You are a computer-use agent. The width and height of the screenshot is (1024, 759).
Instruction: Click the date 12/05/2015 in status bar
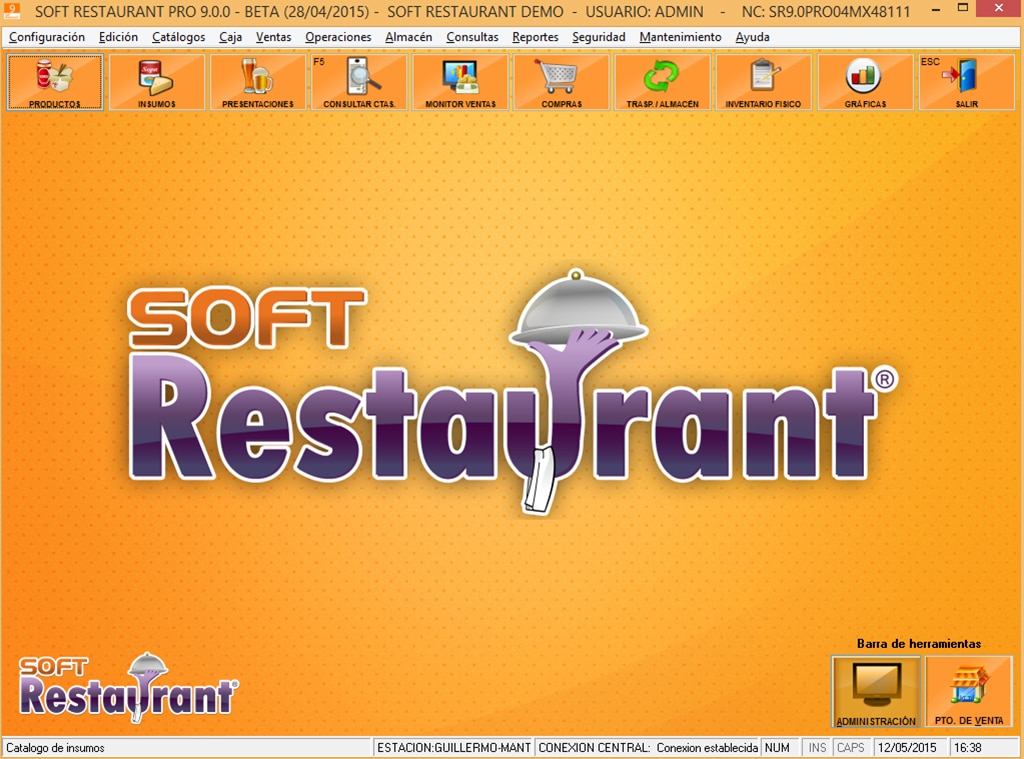(x=907, y=747)
